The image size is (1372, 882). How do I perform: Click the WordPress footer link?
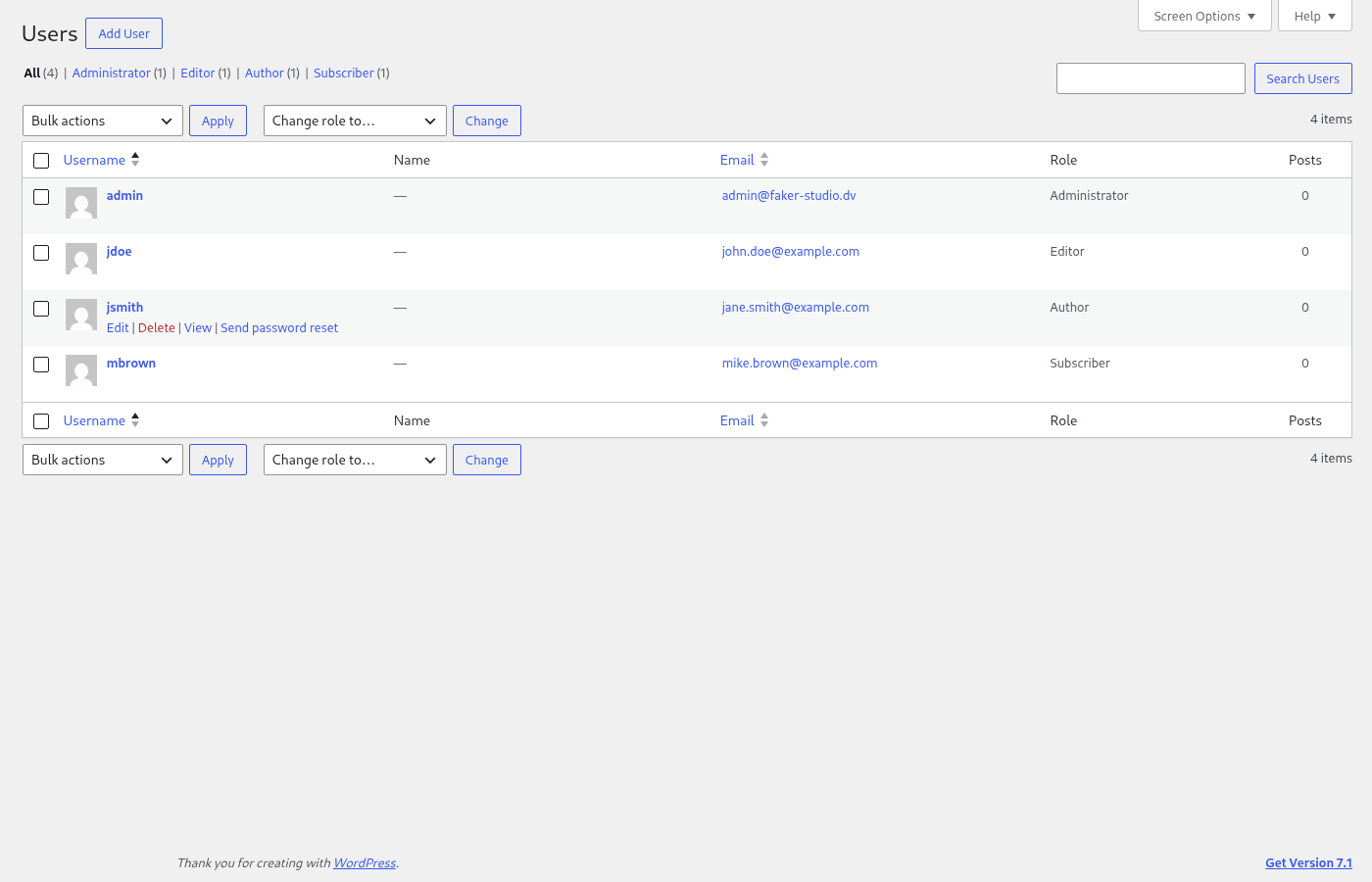[365, 863]
